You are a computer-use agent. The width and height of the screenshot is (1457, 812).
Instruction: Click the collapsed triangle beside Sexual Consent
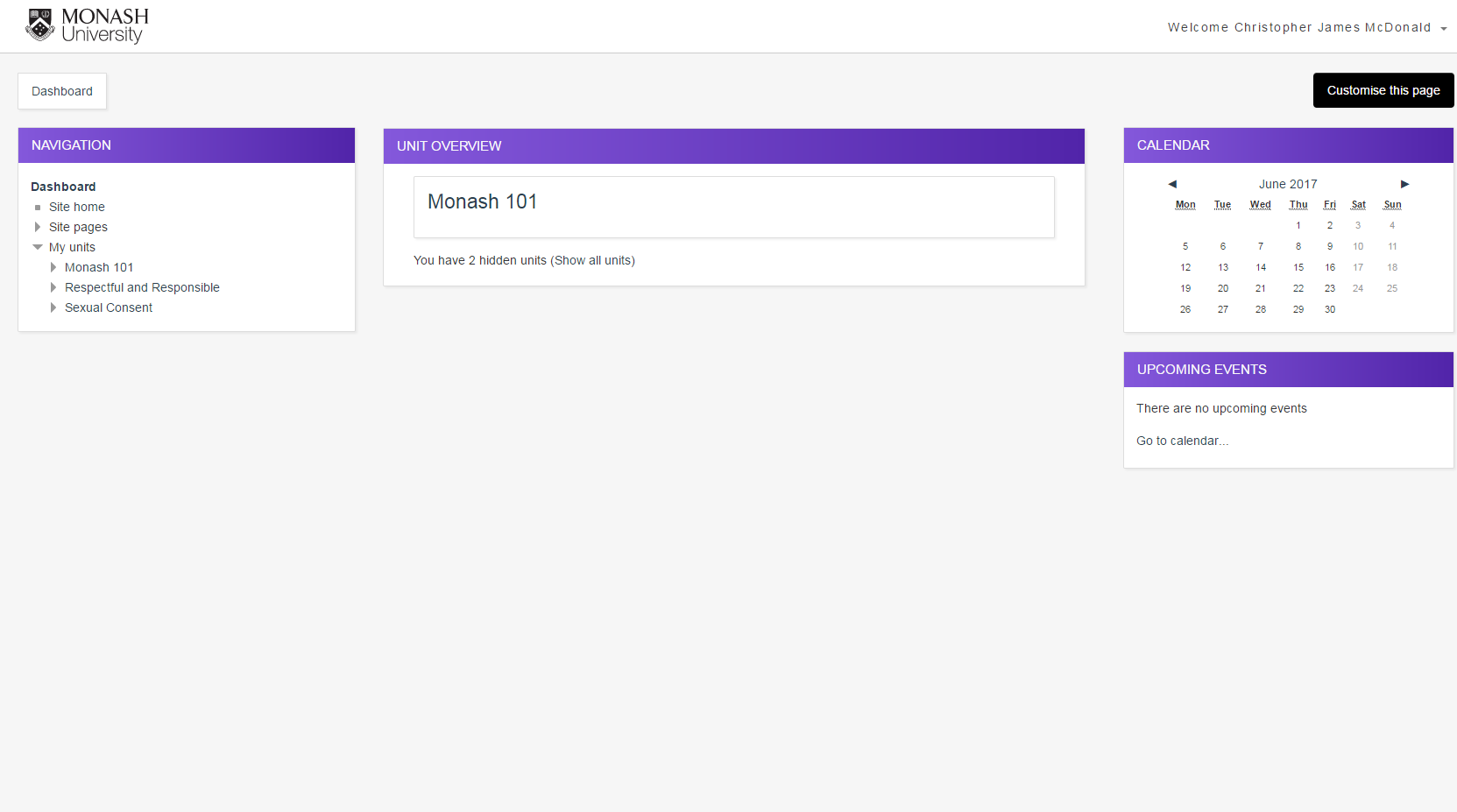tap(53, 307)
